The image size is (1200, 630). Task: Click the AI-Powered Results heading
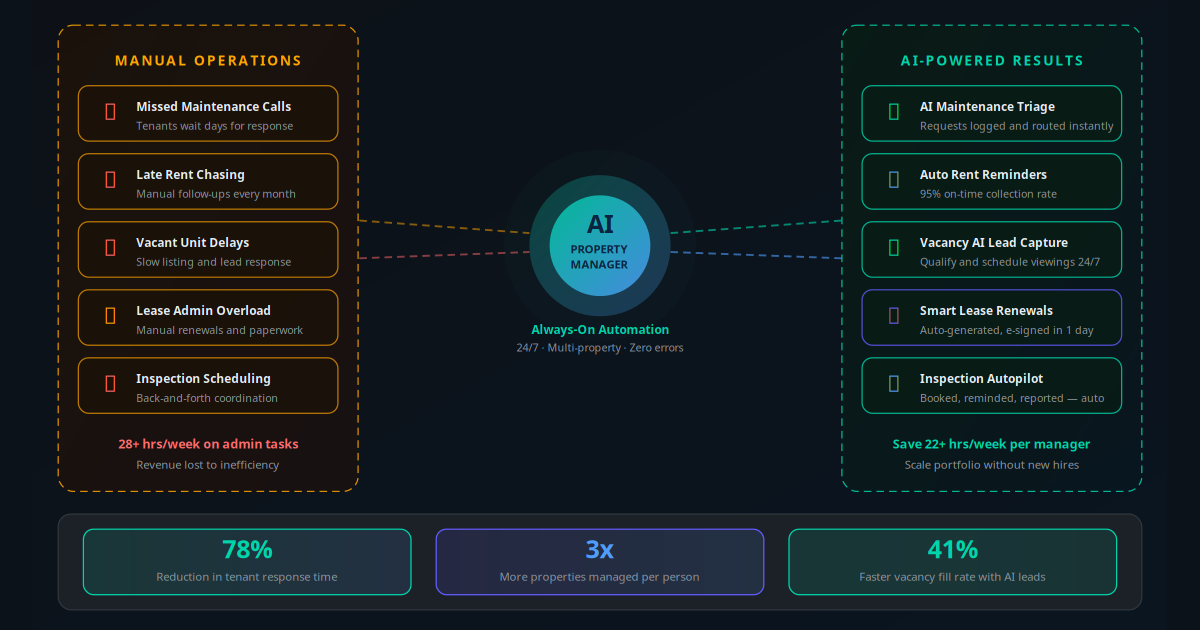(992, 61)
